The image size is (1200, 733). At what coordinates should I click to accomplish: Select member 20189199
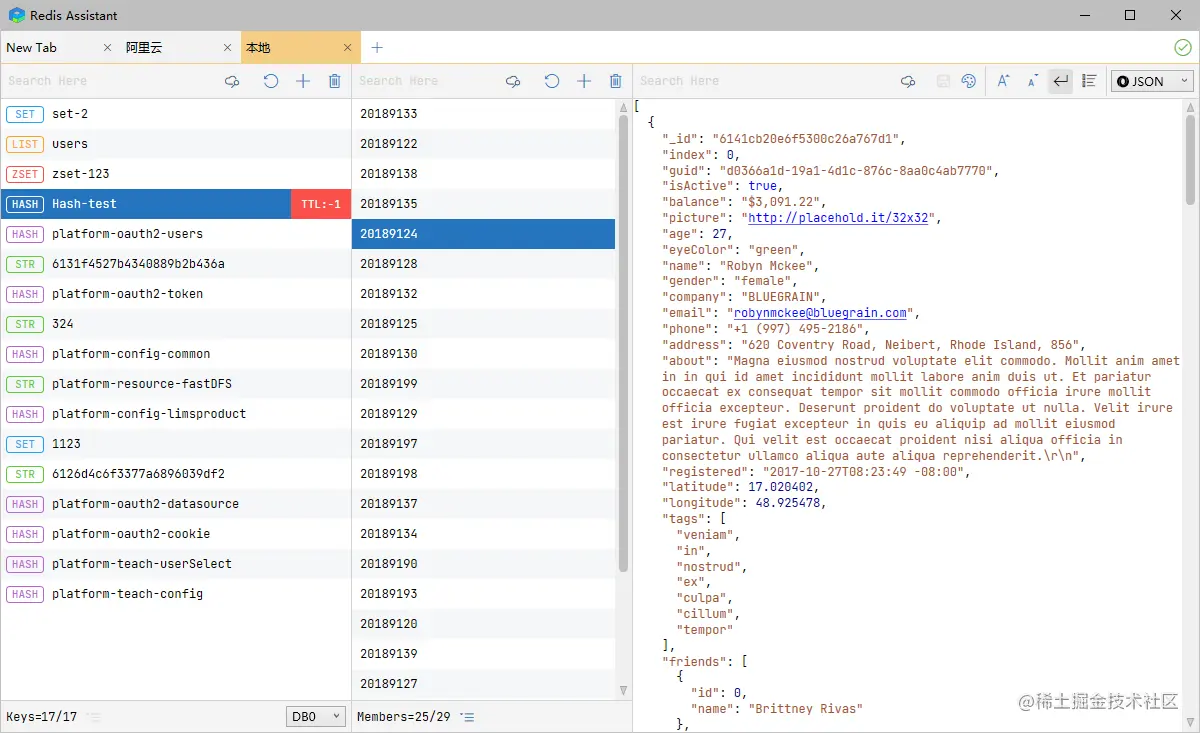click(x=484, y=384)
